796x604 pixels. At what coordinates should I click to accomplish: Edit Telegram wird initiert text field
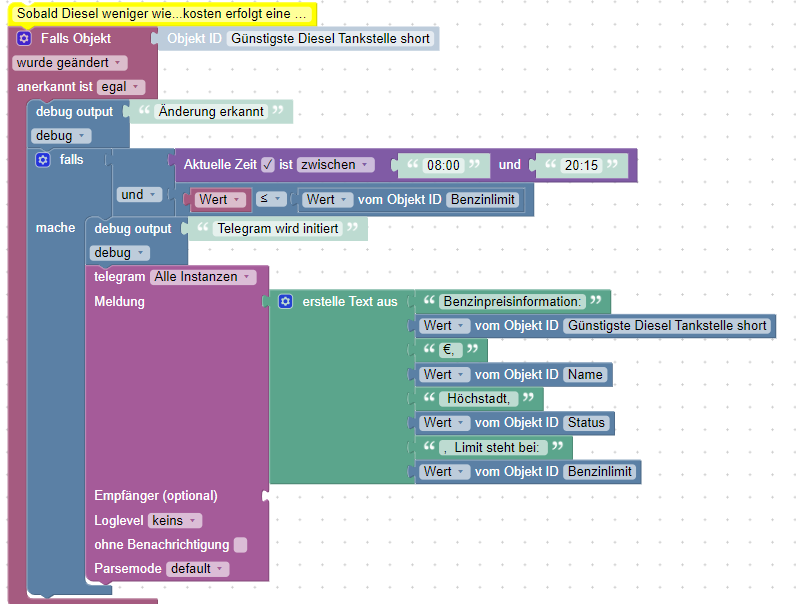(278, 229)
